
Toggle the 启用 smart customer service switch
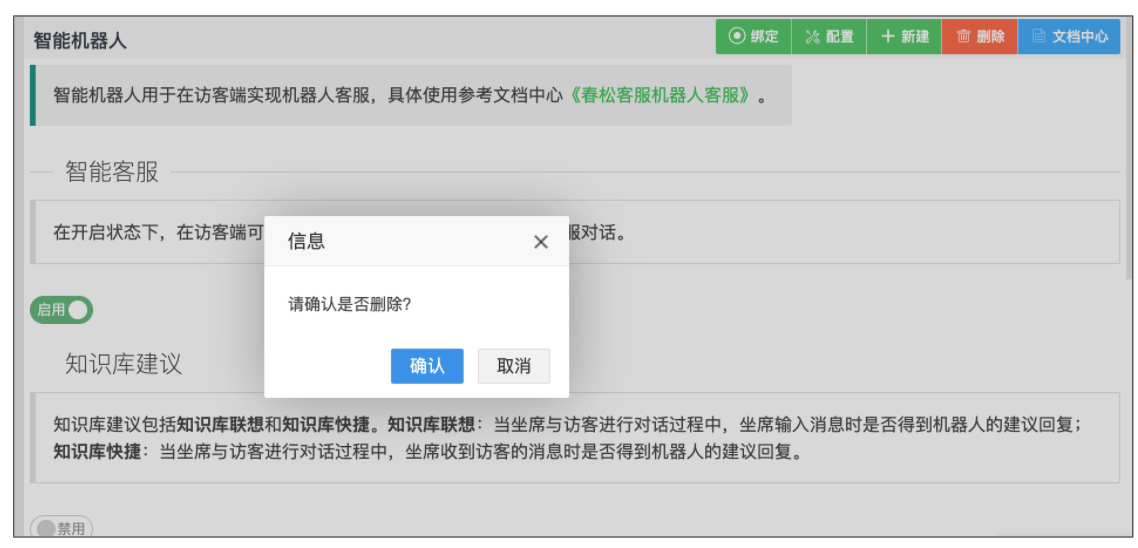62,310
